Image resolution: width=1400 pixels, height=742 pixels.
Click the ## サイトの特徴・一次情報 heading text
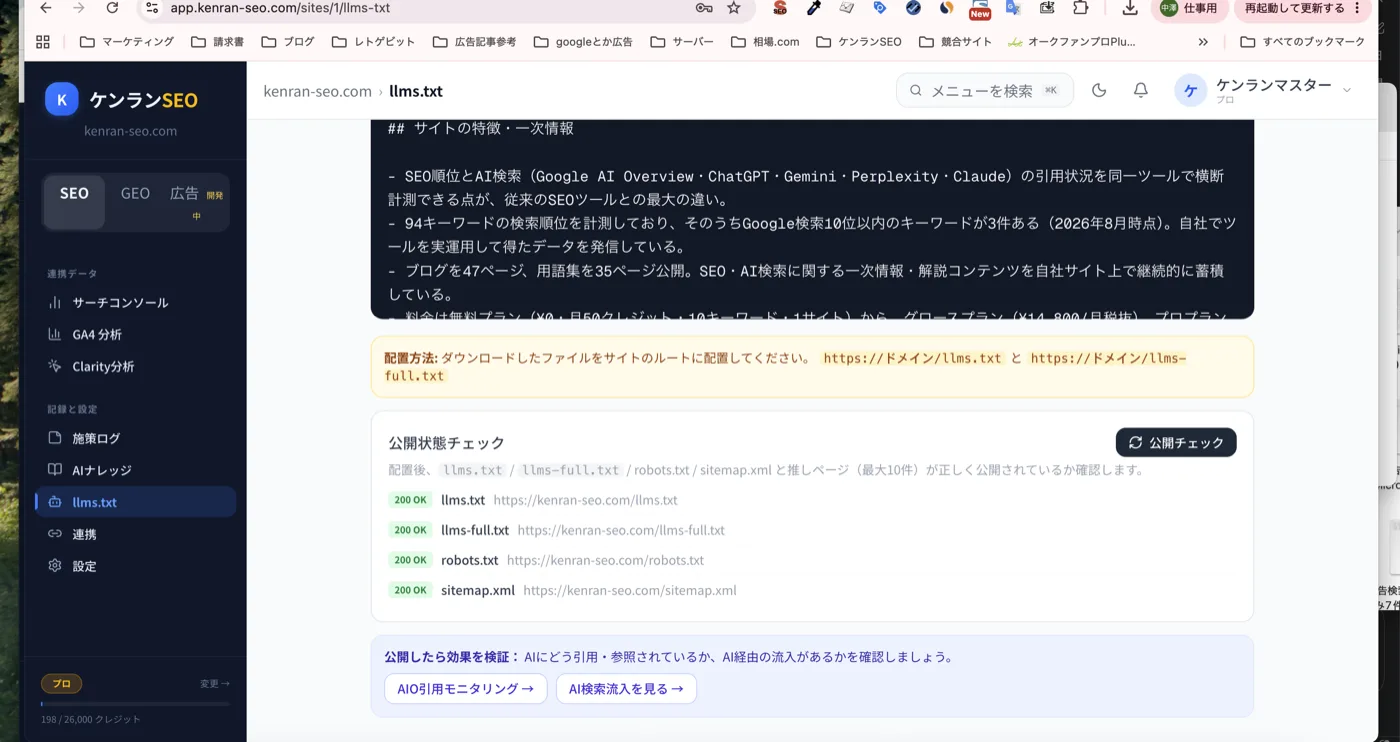(481, 128)
